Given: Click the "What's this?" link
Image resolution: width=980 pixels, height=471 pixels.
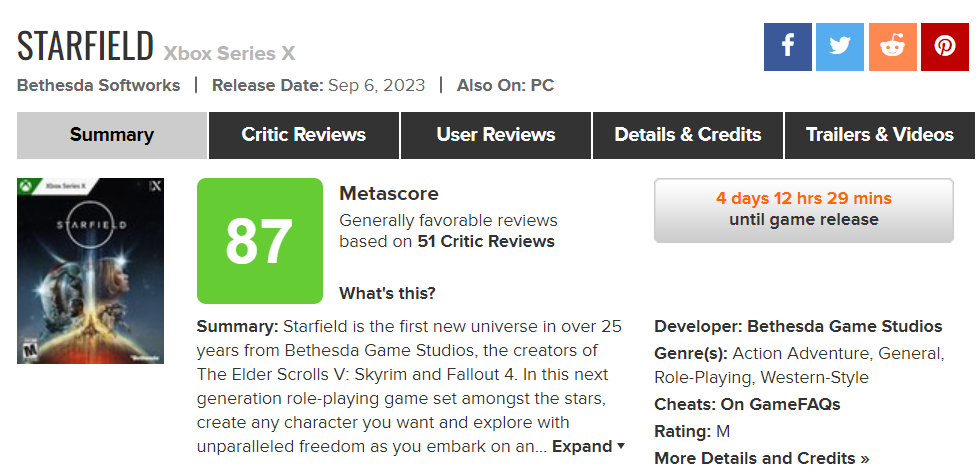Looking at the screenshot, I should pyautogui.click(x=387, y=293).
